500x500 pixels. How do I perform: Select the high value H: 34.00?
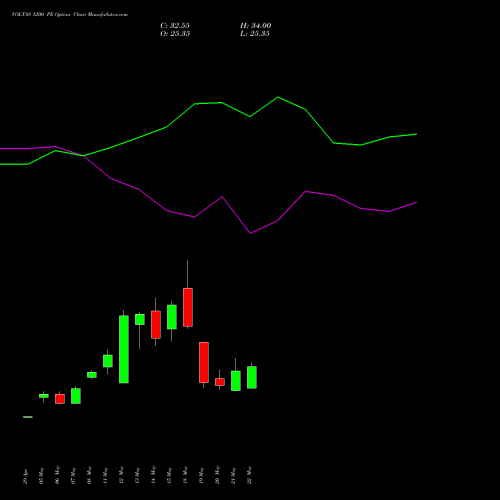click(256, 26)
